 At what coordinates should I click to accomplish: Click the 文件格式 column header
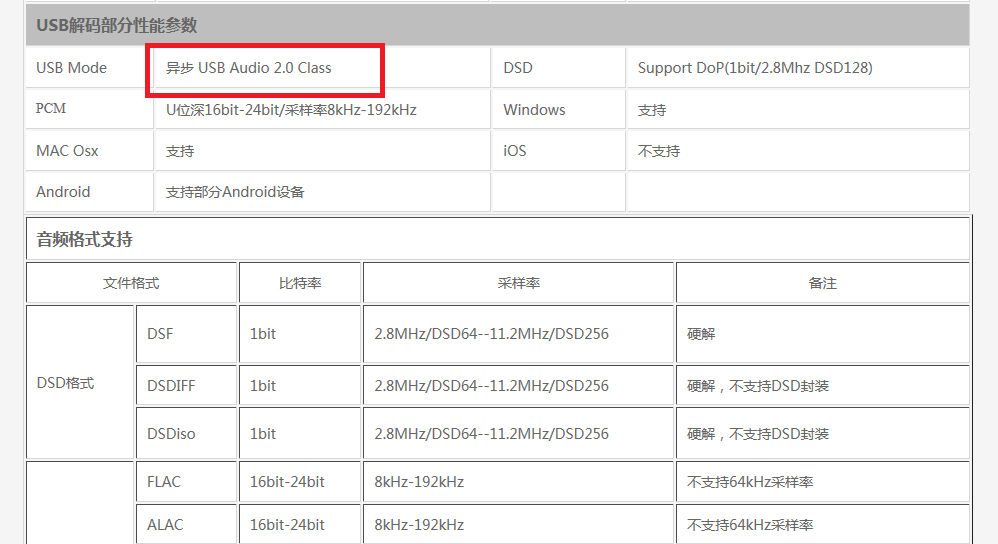coord(131,283)
